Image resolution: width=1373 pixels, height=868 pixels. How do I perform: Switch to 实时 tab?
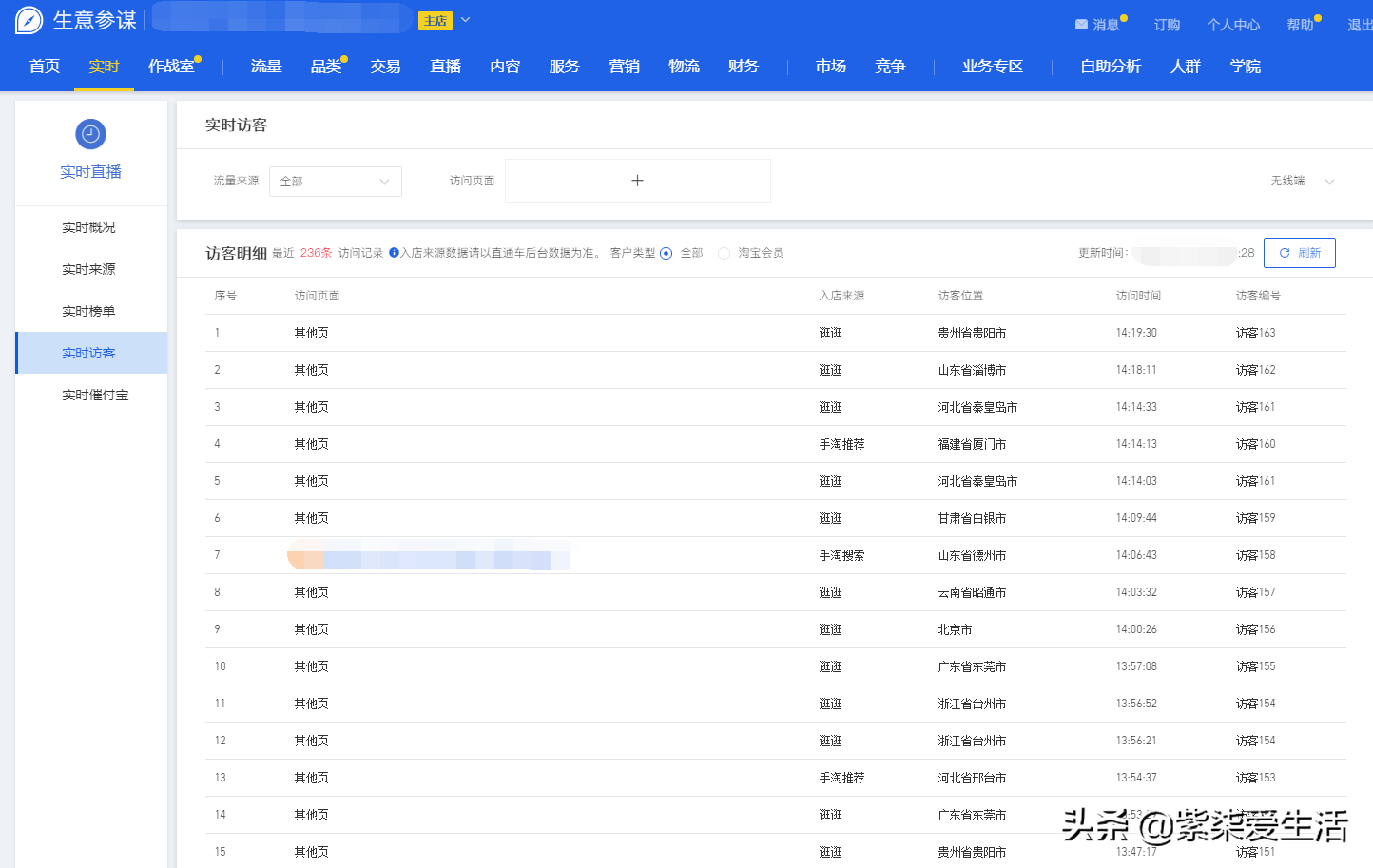(104, 67)
